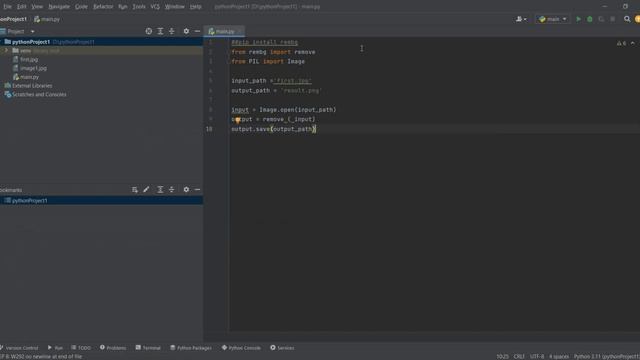Open the Edit menu

(x=22, y=7)
